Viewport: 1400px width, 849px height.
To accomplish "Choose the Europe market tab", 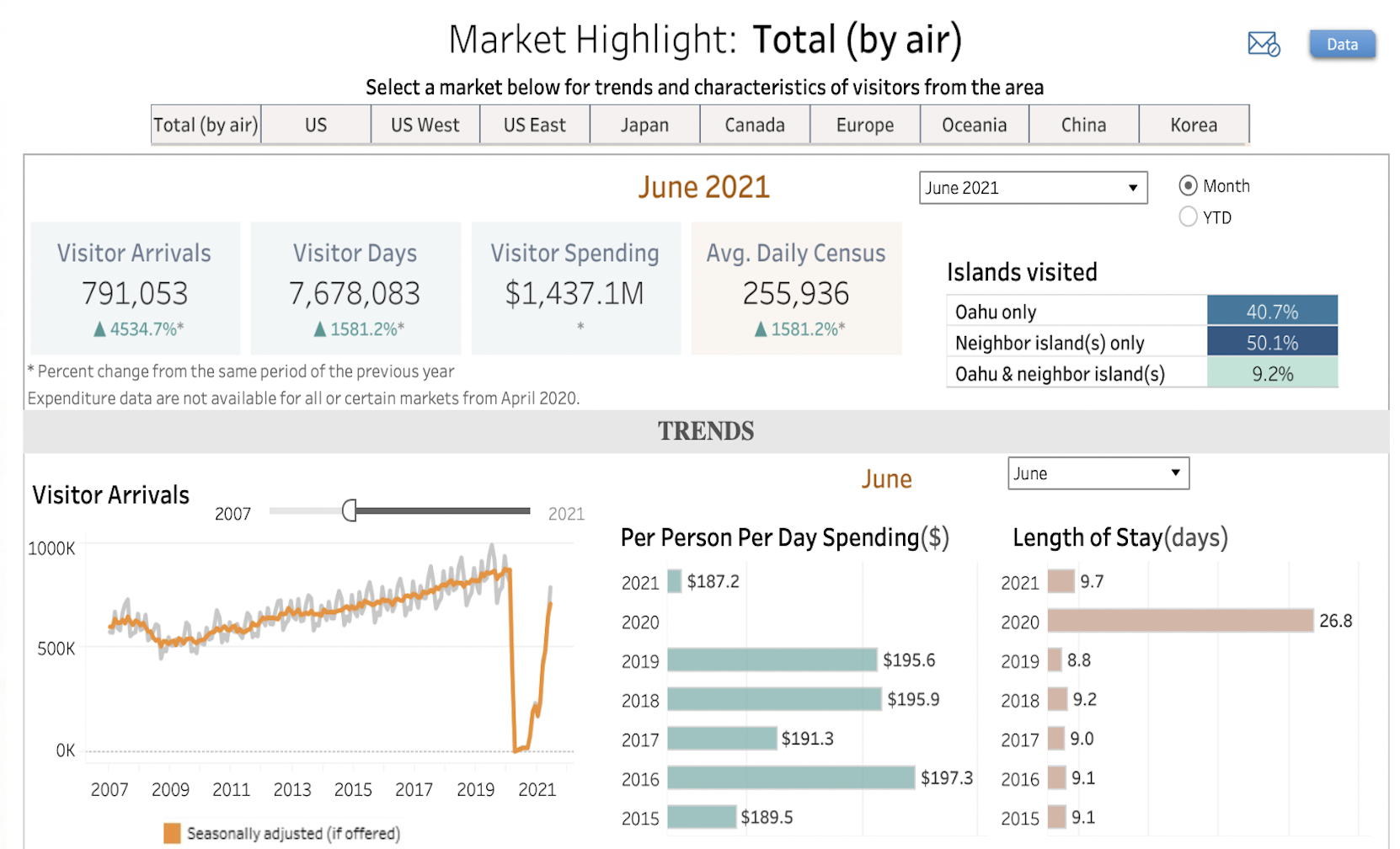I will (865, 125).
